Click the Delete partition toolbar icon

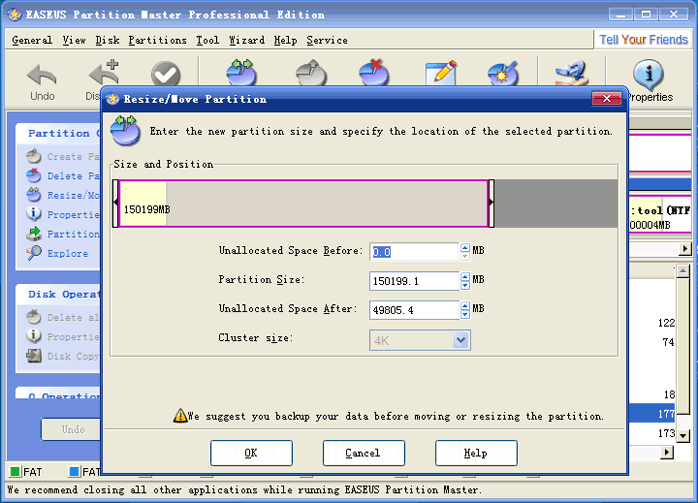tap(374, 72)
